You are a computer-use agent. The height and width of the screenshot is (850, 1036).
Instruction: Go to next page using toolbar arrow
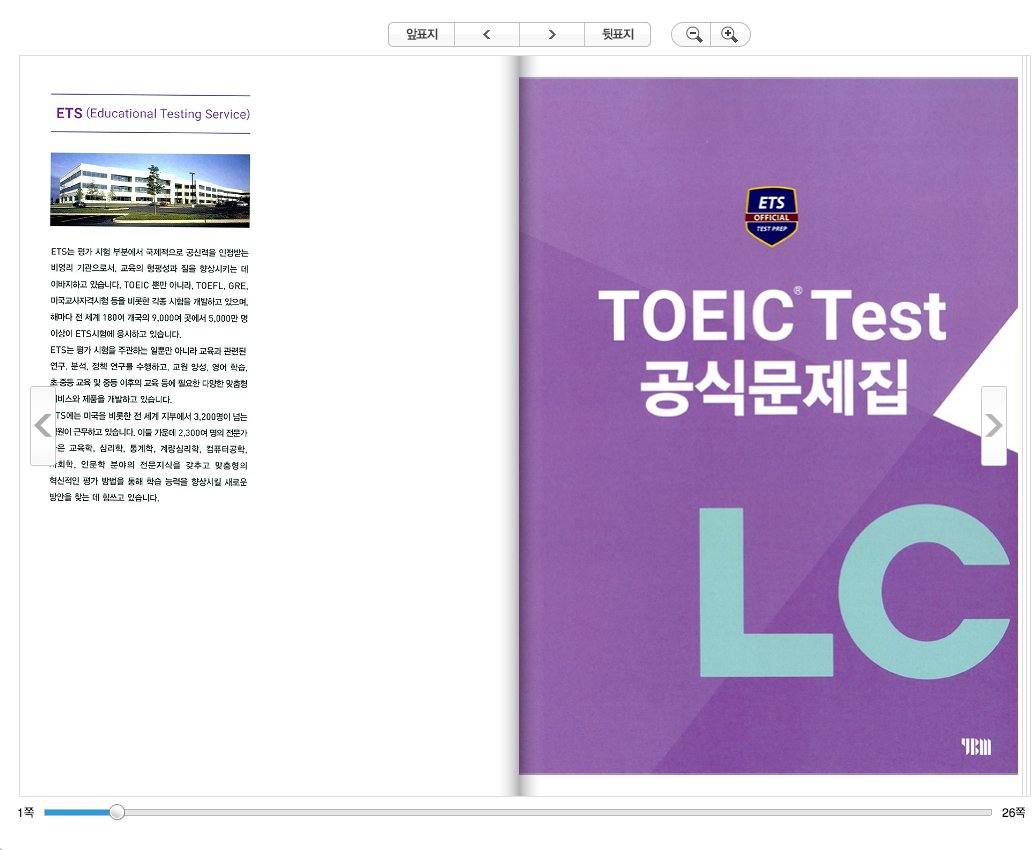(552, 34)
